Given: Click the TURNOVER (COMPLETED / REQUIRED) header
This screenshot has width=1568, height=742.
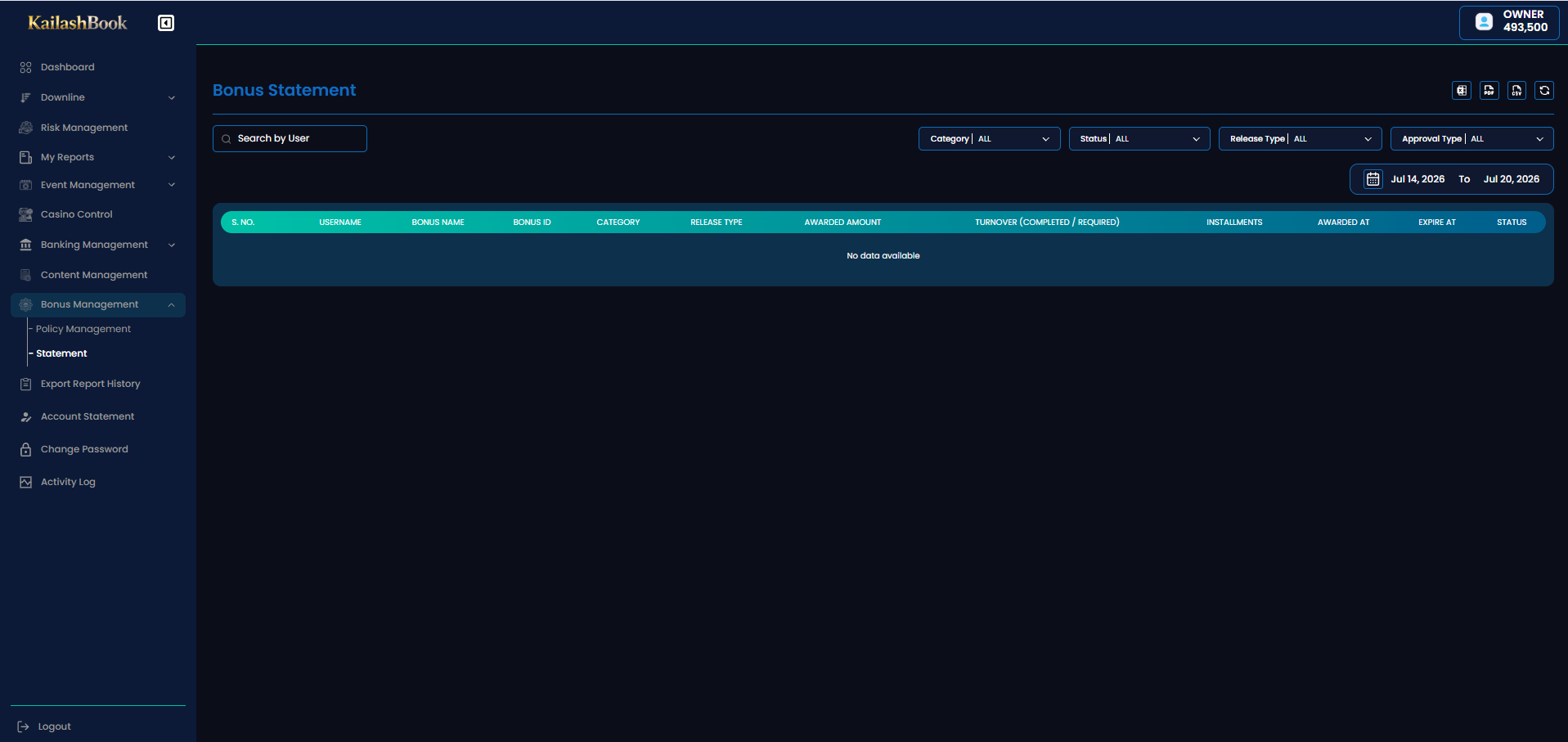Looking at the screenshot, I should pos(1047,223).
